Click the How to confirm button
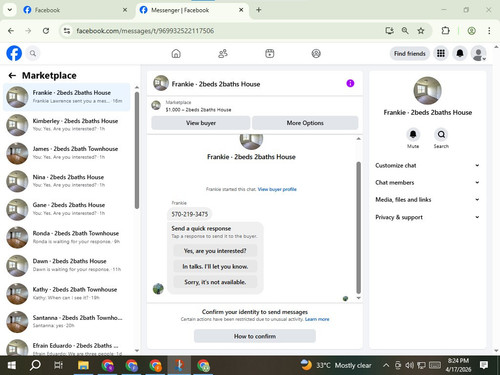Screen dimensions: 500x375 [x=255, y=336]
